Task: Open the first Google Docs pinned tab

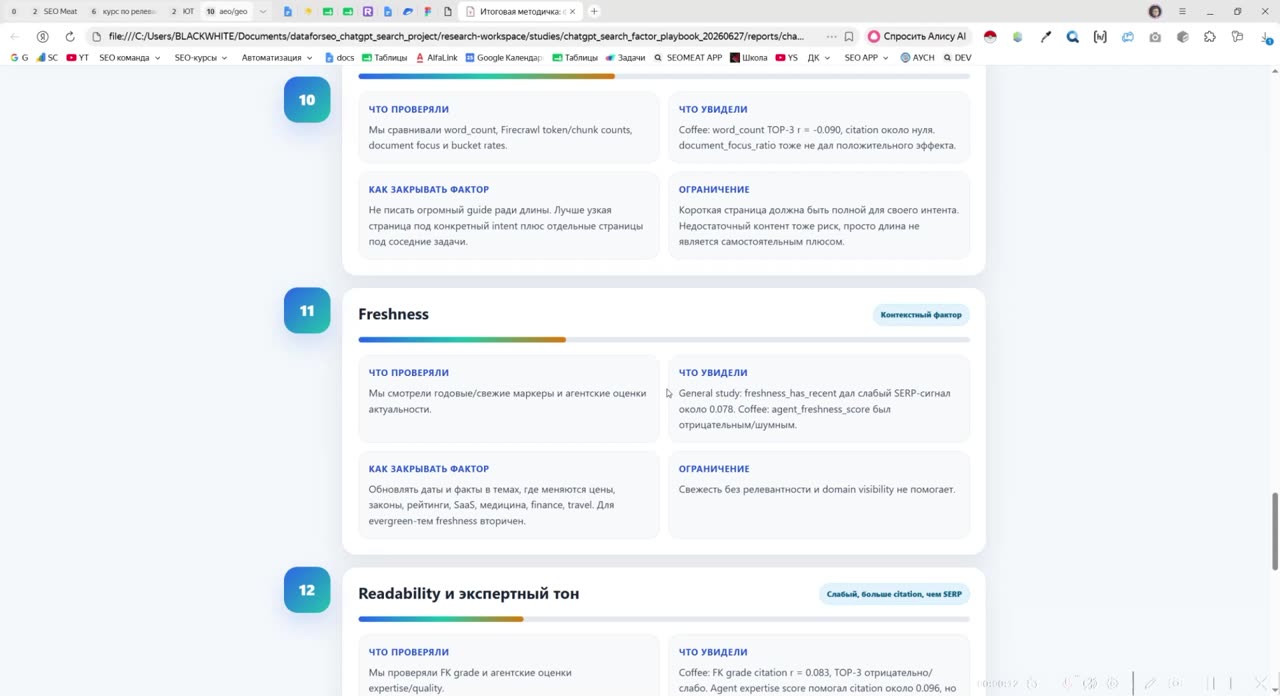Action: (288, 11)
